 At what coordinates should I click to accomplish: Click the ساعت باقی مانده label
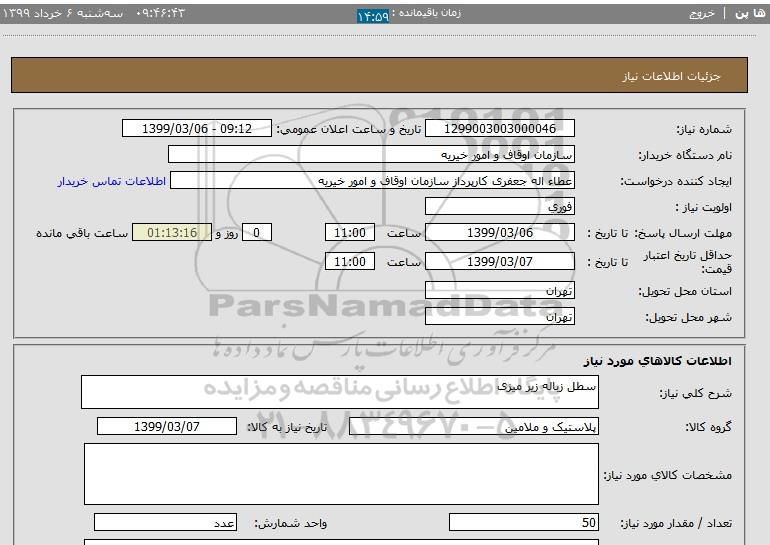pos(82,233)
